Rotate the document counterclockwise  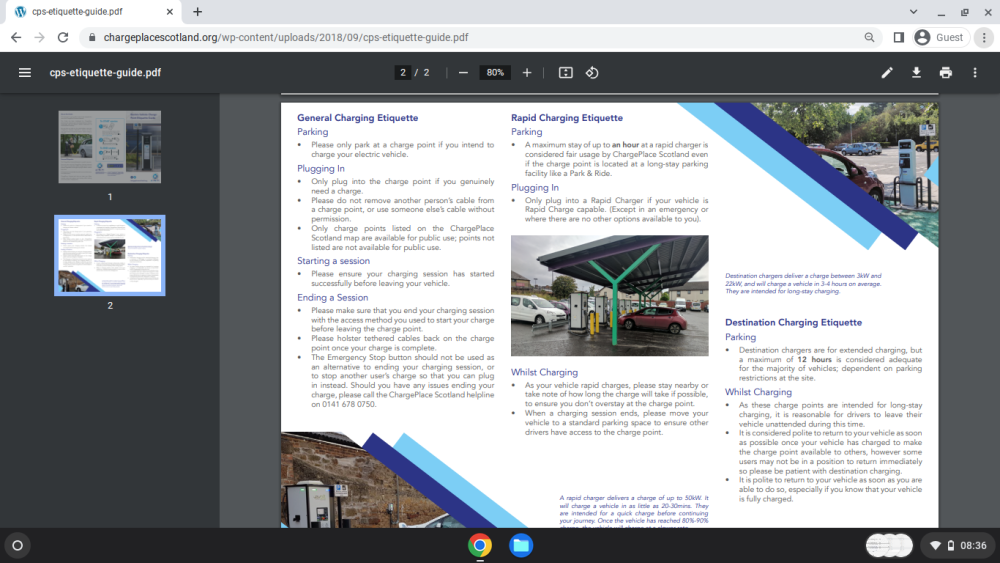coord(592,73)
